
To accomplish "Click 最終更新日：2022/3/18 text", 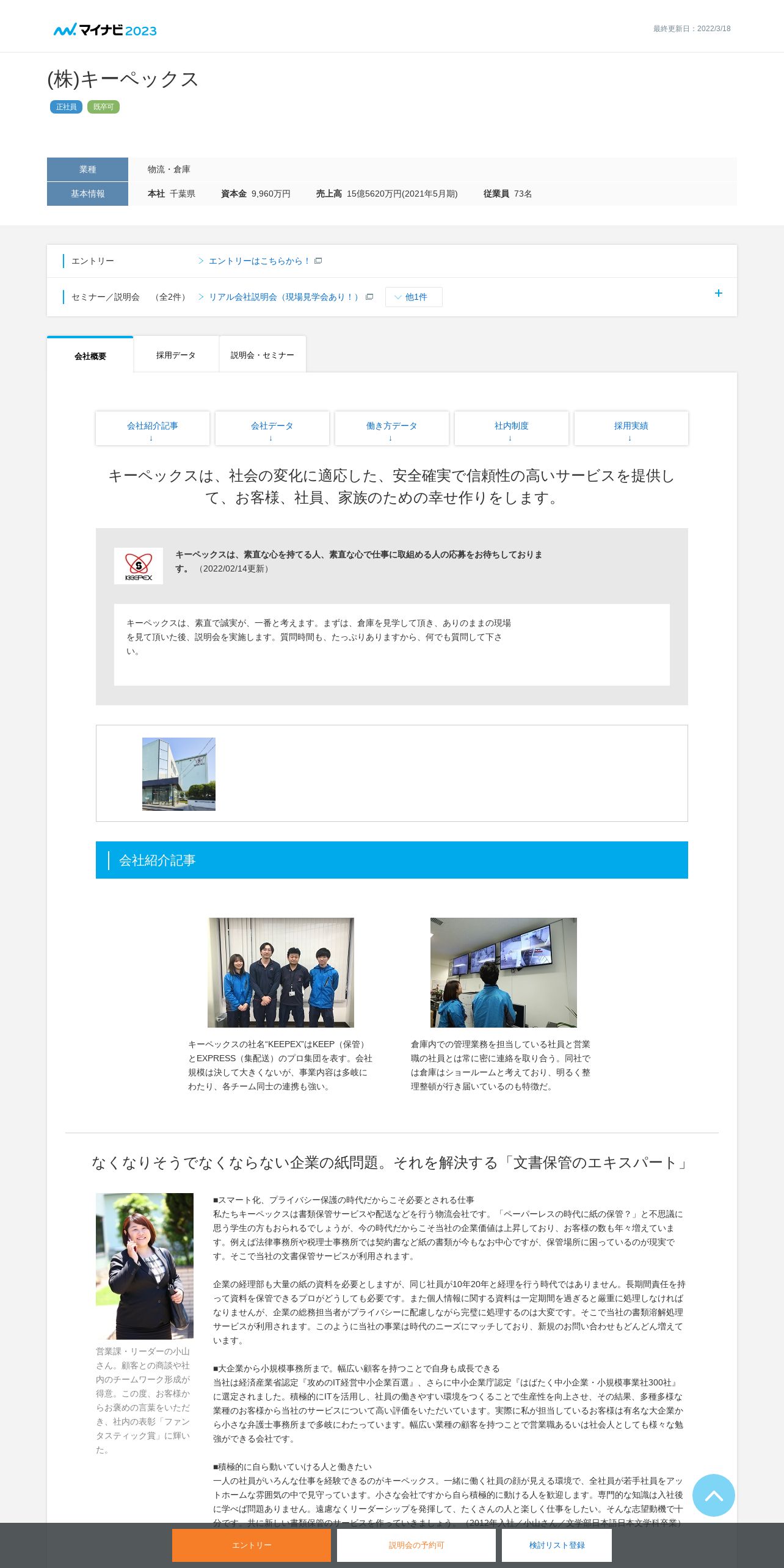I will coord(692,29).
